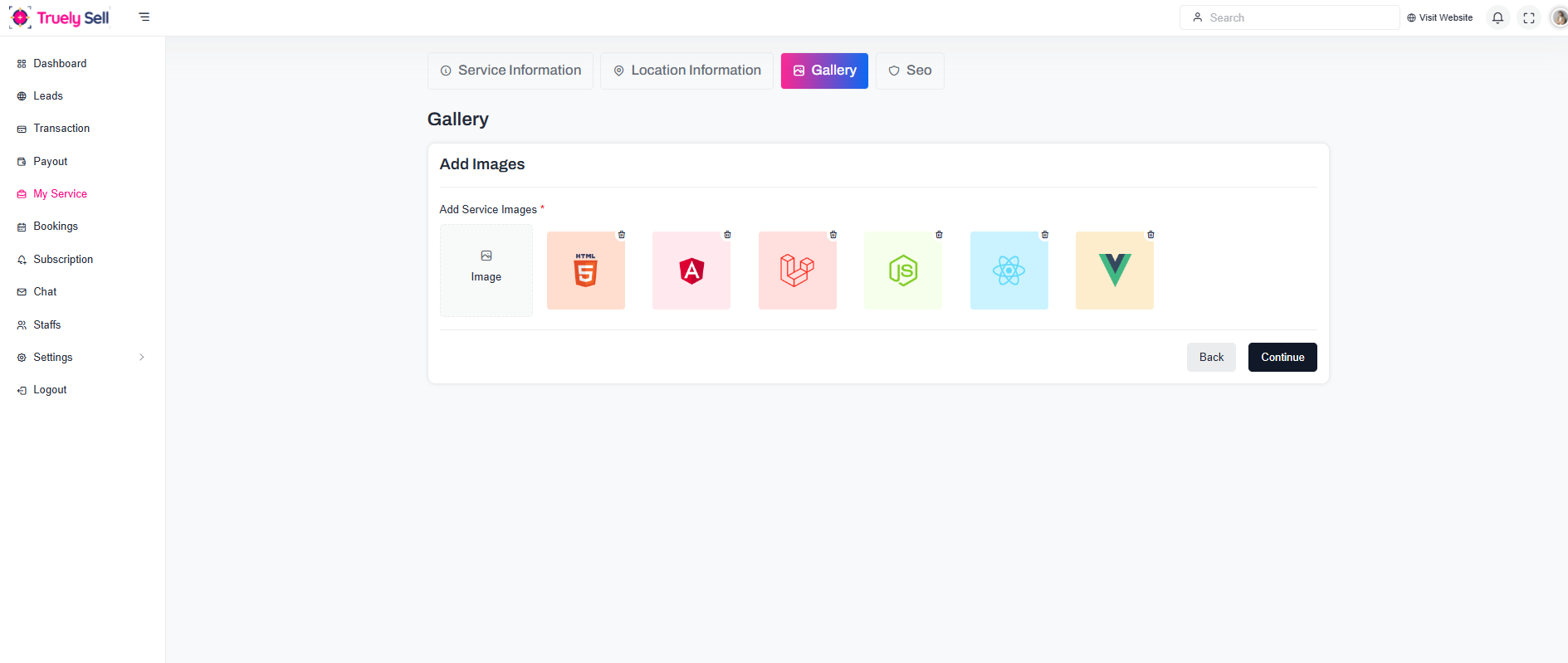This screenshot has width=1568, height=663.
Task: Click the Image upload box
Action: 486,270
